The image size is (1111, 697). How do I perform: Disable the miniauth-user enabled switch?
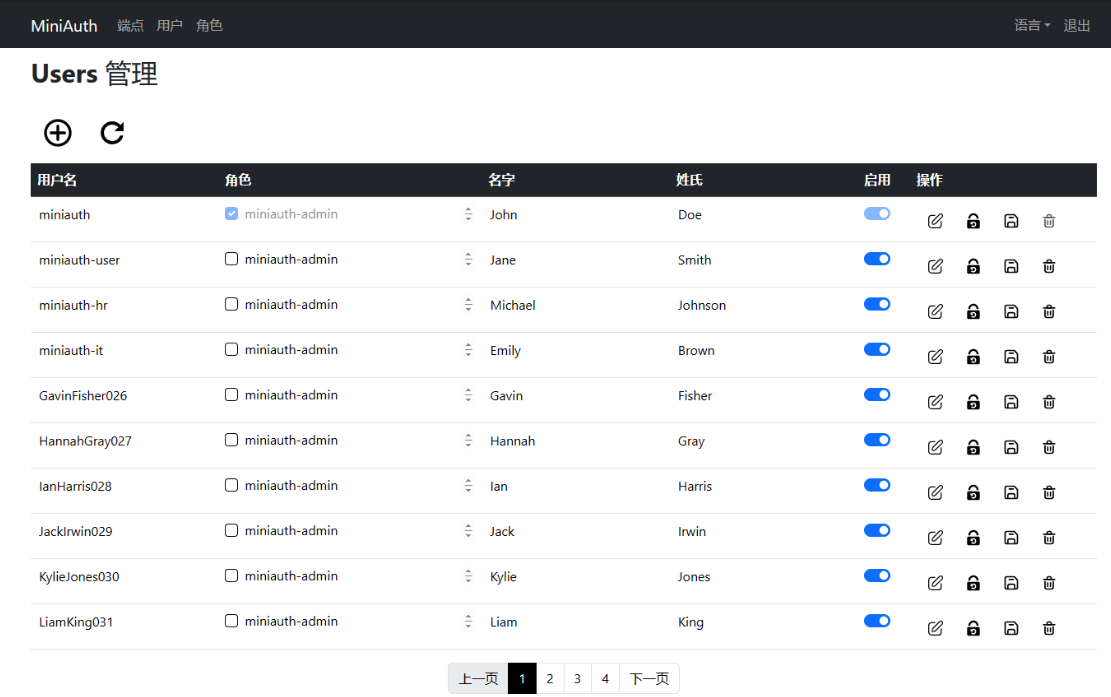876,259
